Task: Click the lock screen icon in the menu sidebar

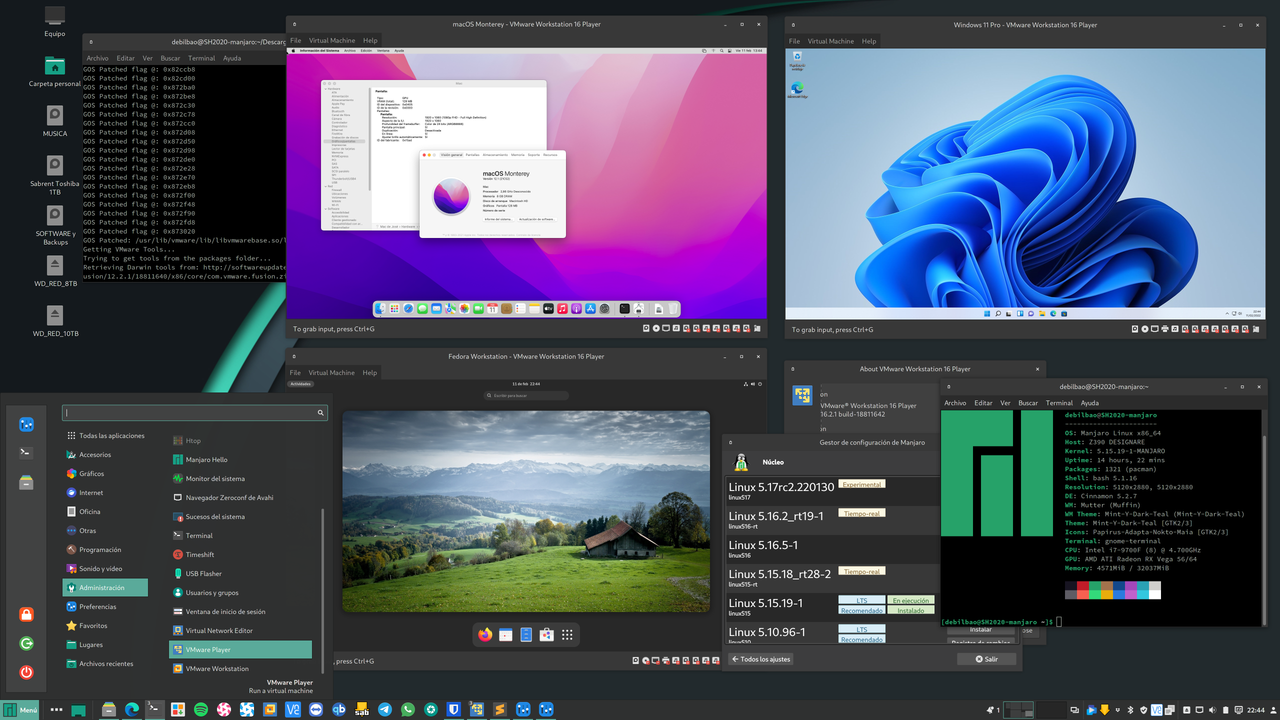Action: 27,614
